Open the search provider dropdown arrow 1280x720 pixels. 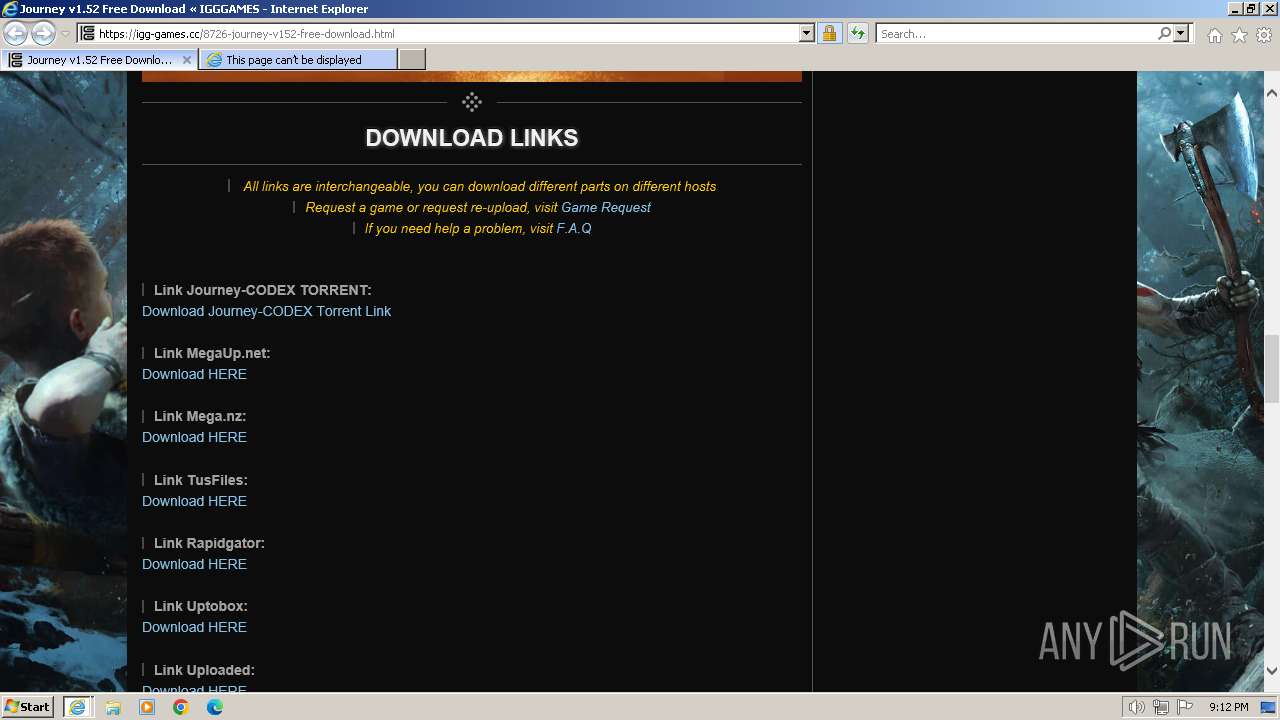pyautogui.click(x=1181, y=33)
